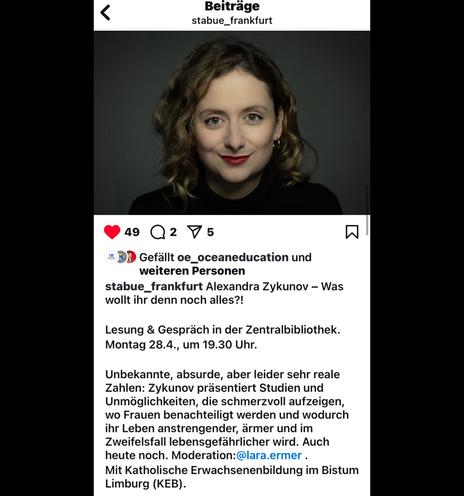Tap the back arrow in the header
Image resolution: width=464 pixels, height=496 pixels.
tap(105, 13)
